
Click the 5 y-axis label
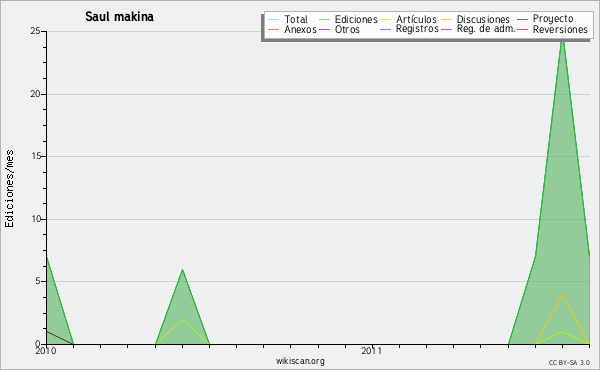tap(38, 281)
